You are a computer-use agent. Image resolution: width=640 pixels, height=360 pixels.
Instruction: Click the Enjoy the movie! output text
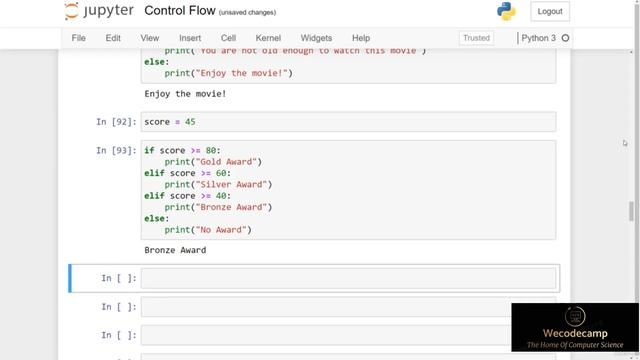(185, 94)
